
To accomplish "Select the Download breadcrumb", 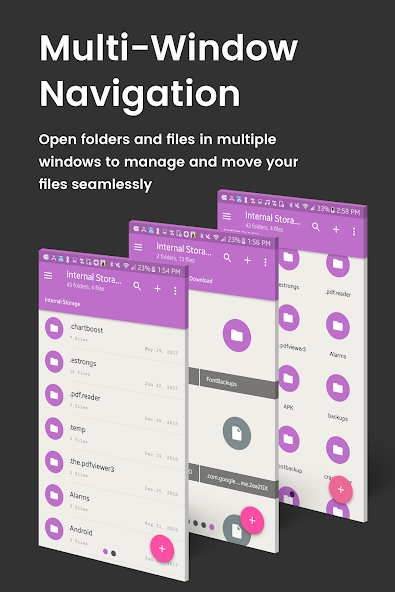I will click(x=201, y=280).
